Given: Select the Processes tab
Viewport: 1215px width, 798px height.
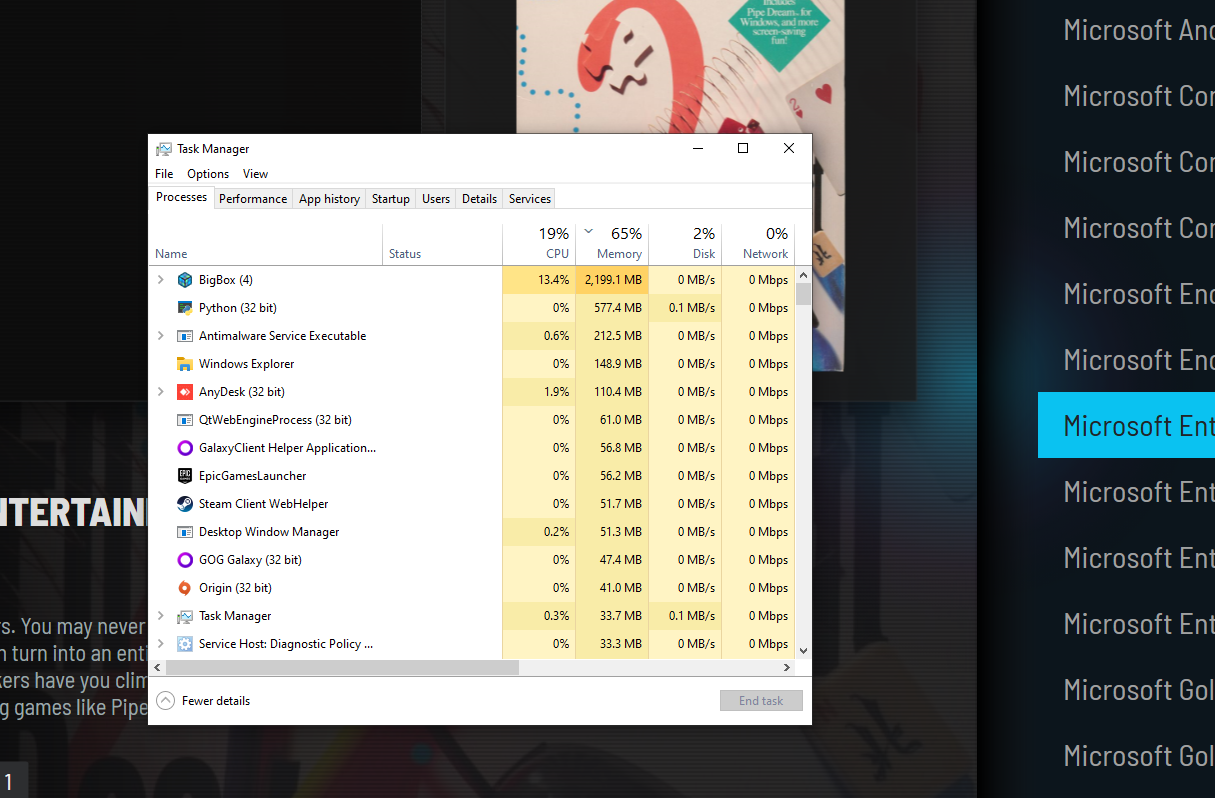Looking at the screenshot, I should (182, 198).
